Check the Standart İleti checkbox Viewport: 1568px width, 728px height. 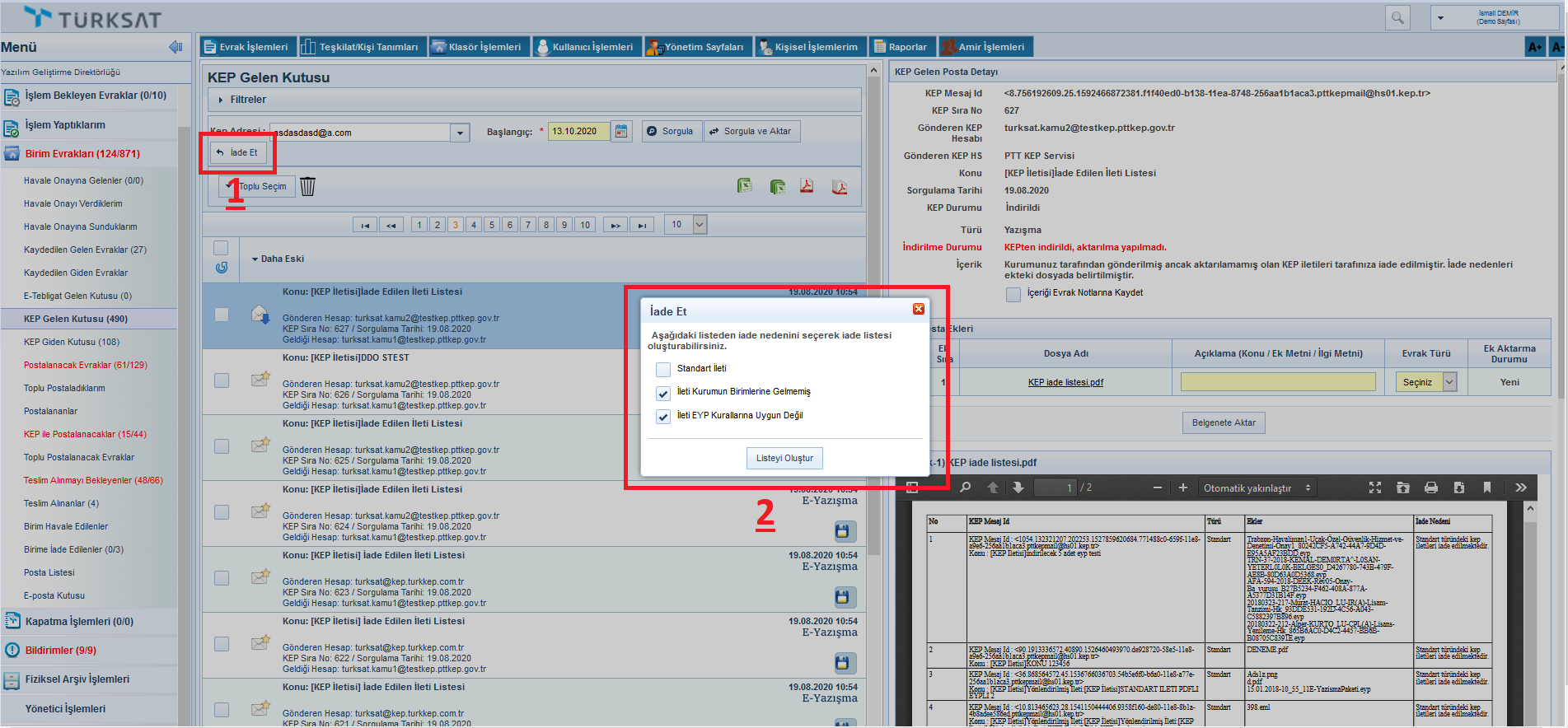pos(663,369)
